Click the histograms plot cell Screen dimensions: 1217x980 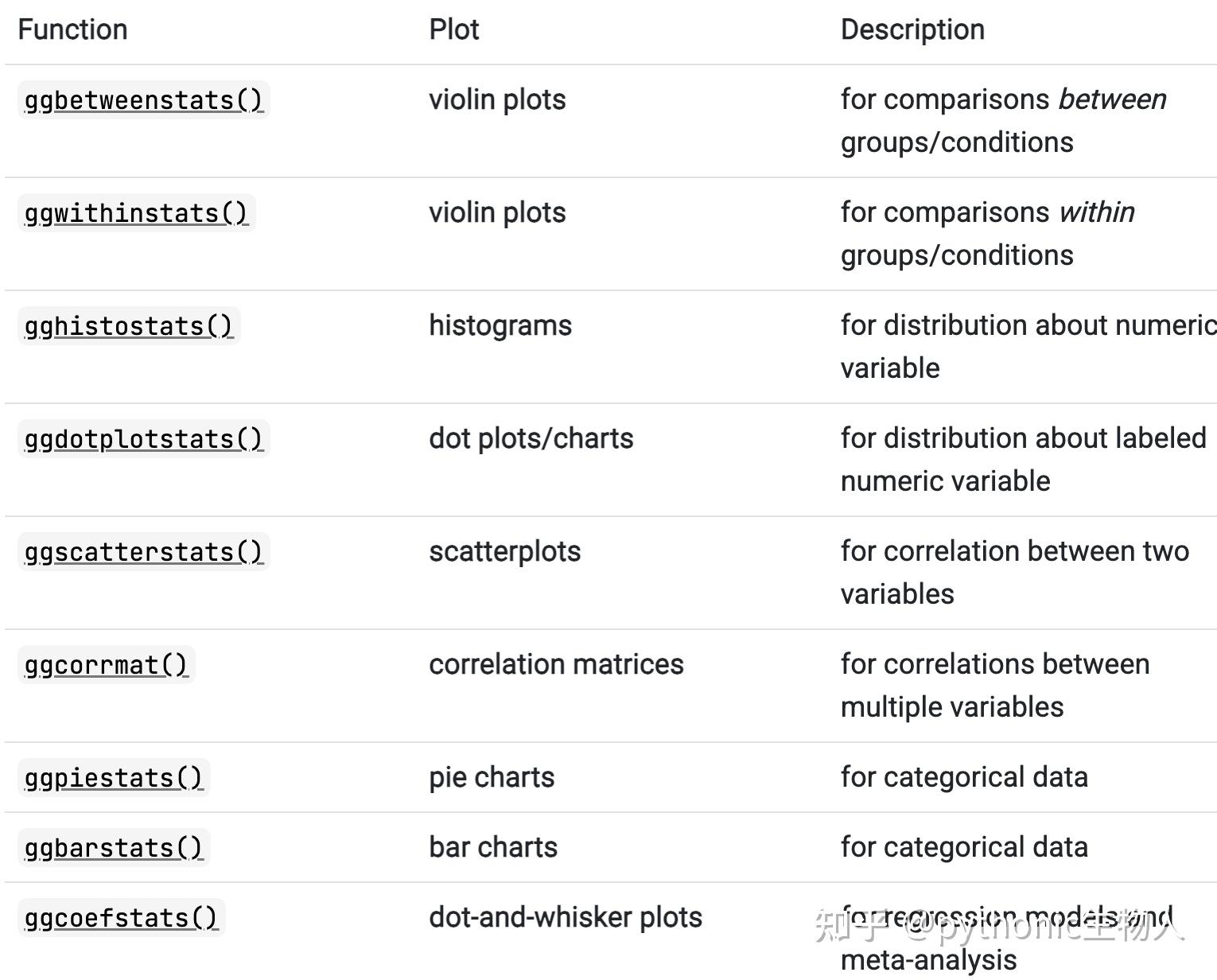click(500, 325)
